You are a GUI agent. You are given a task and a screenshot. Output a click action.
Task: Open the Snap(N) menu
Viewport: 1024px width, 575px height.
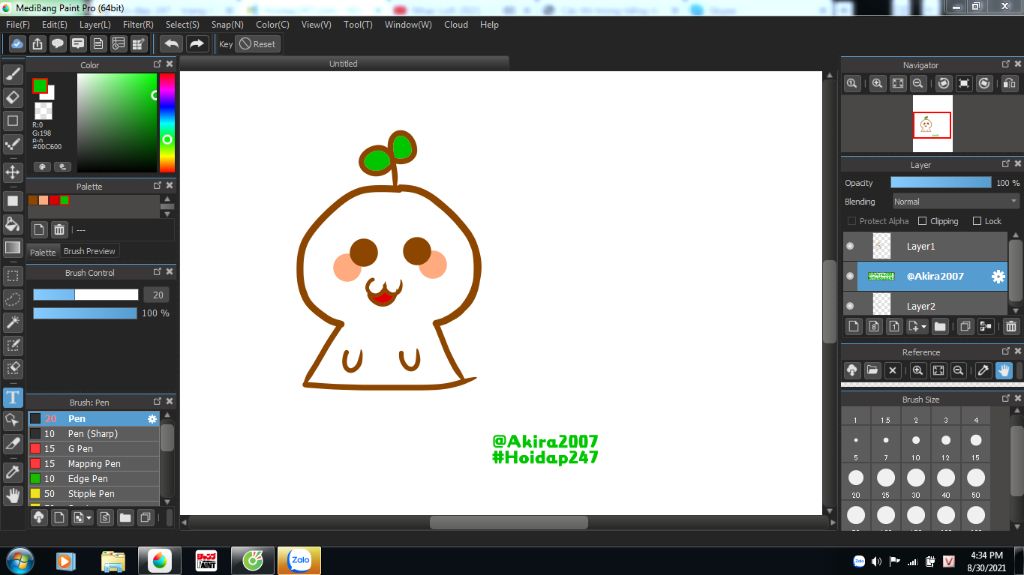pos(227,25)
